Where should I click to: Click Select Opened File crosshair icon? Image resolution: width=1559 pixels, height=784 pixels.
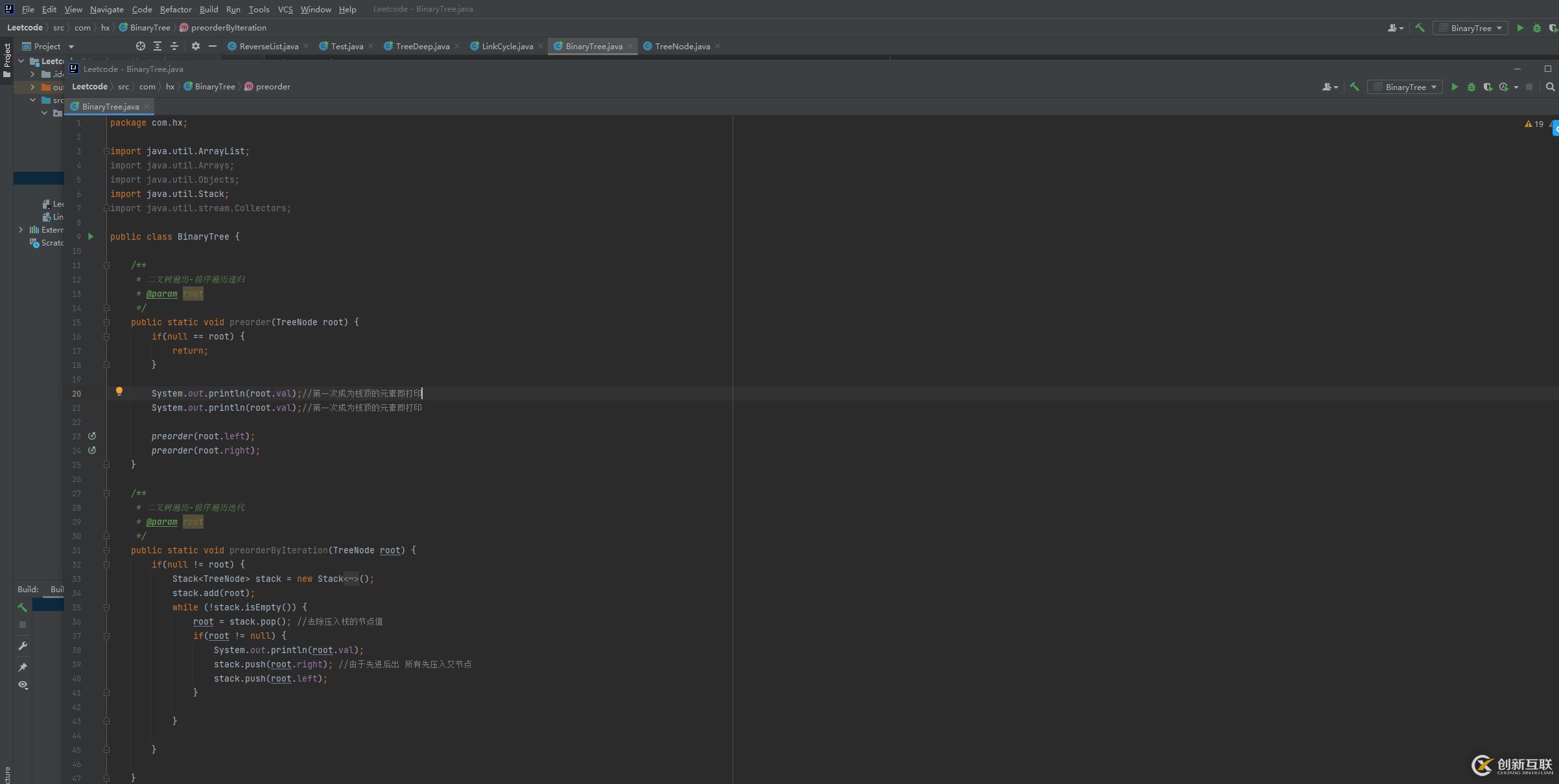coord(141,46)
